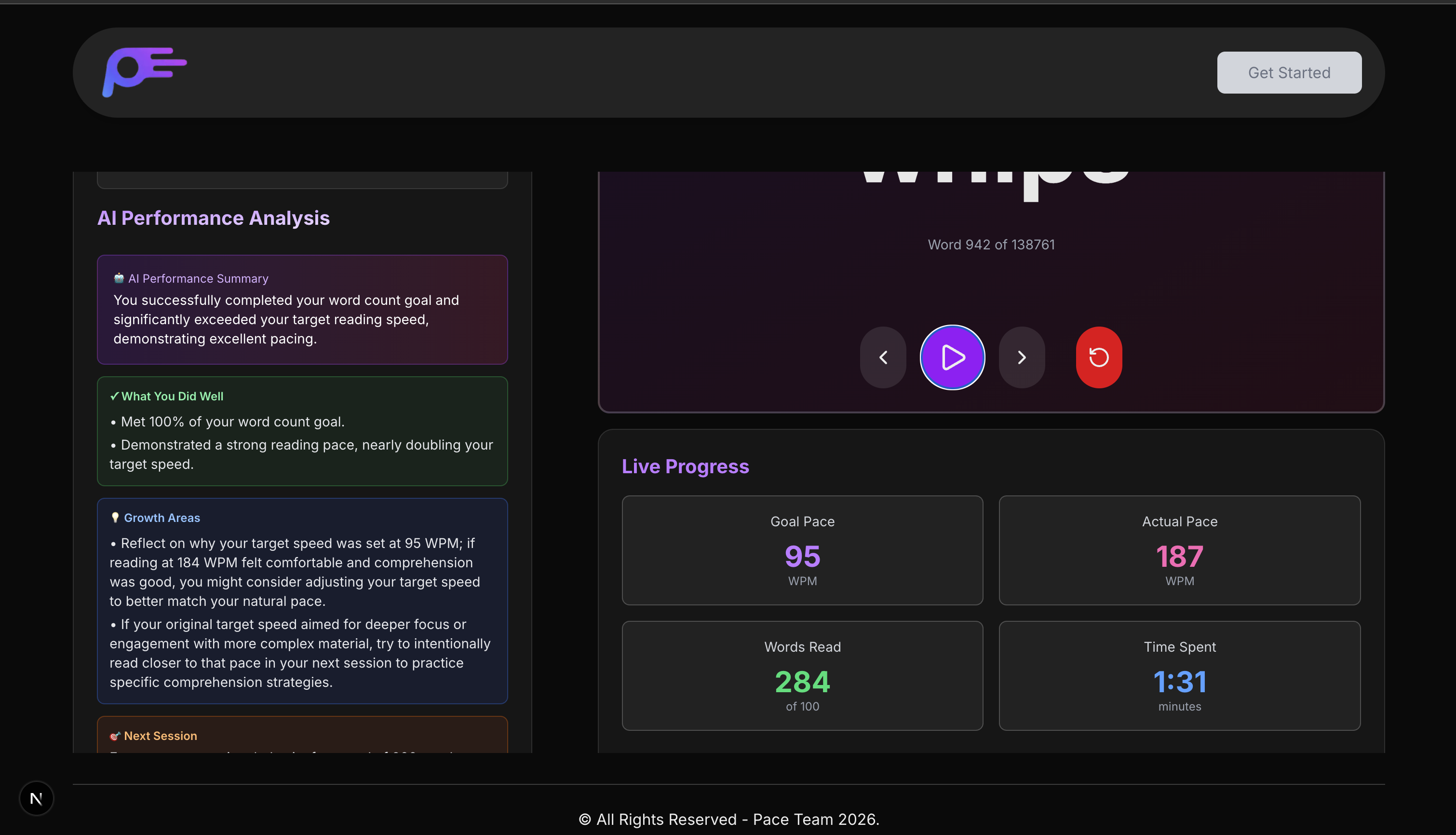This screenshot has height=835, width=1456.
Task: Click the target icon beside Next Session
Action: (115, 736)
